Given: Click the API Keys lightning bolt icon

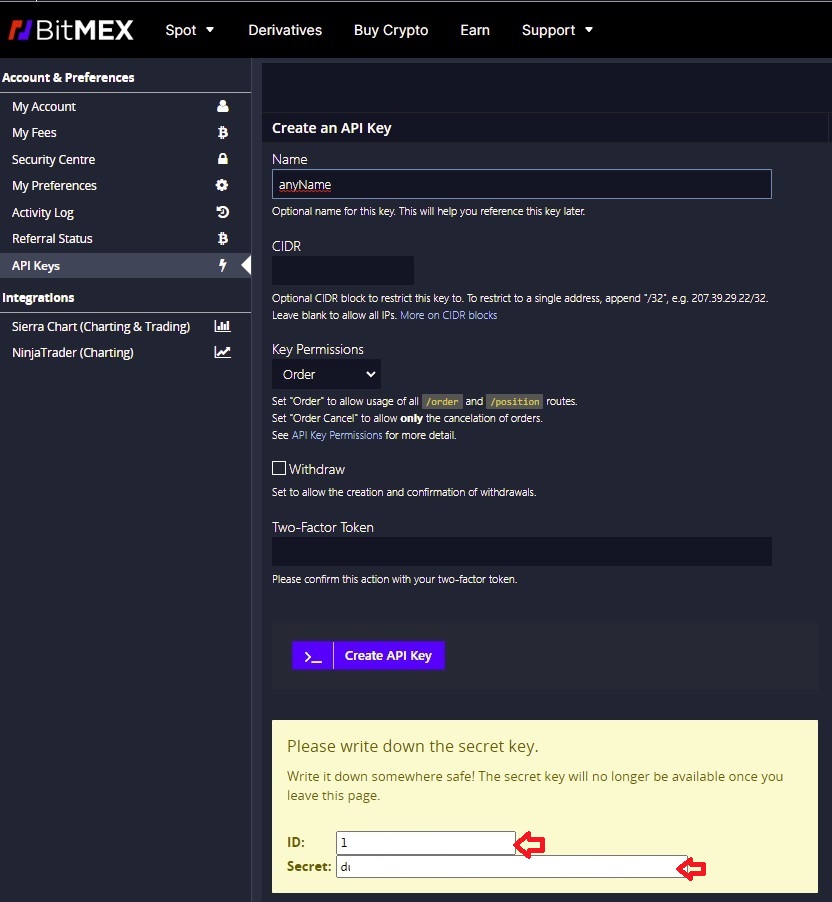Looking at the screenshot, I should click(x=223, y=265).
